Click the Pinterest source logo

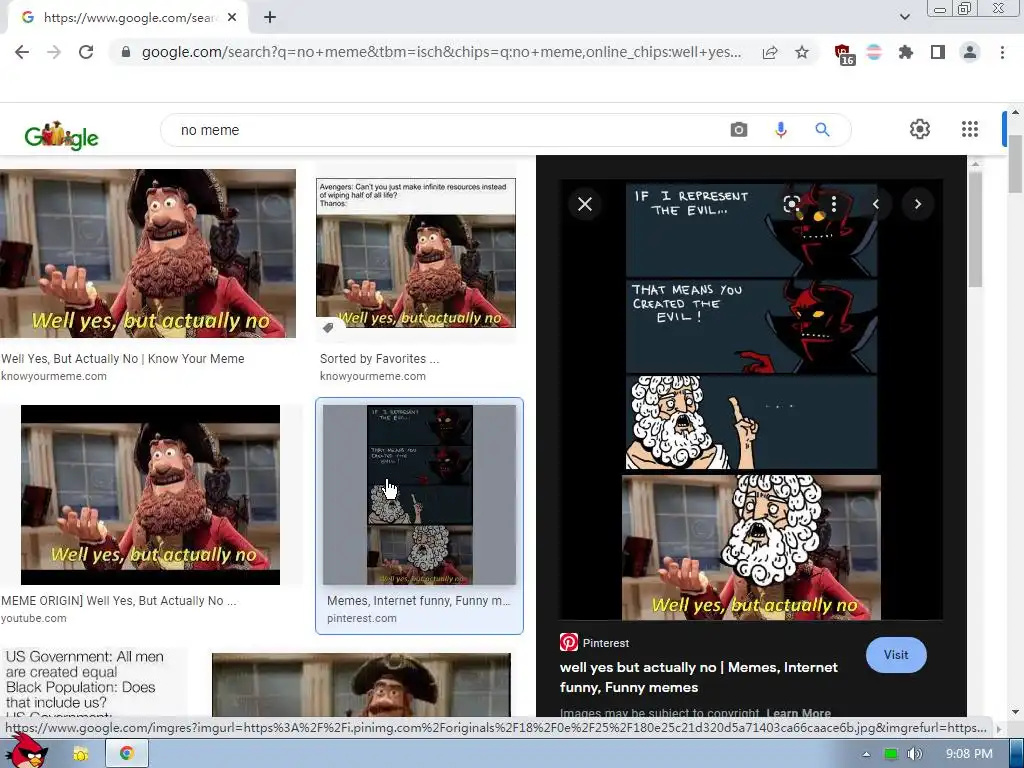569,643
